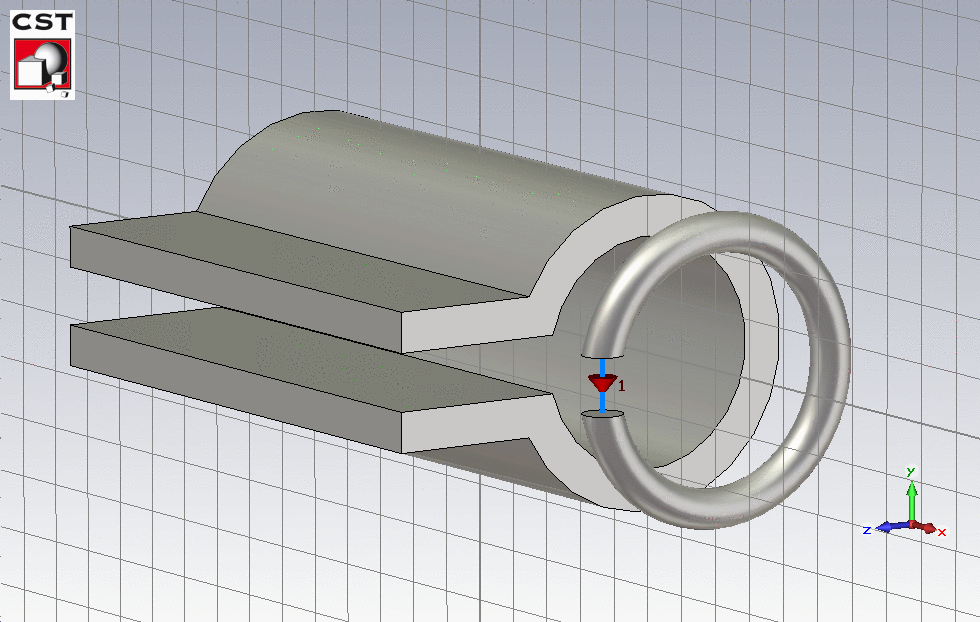Click the CST logo icon
The image size is (980, 622).
coord(42,55)
